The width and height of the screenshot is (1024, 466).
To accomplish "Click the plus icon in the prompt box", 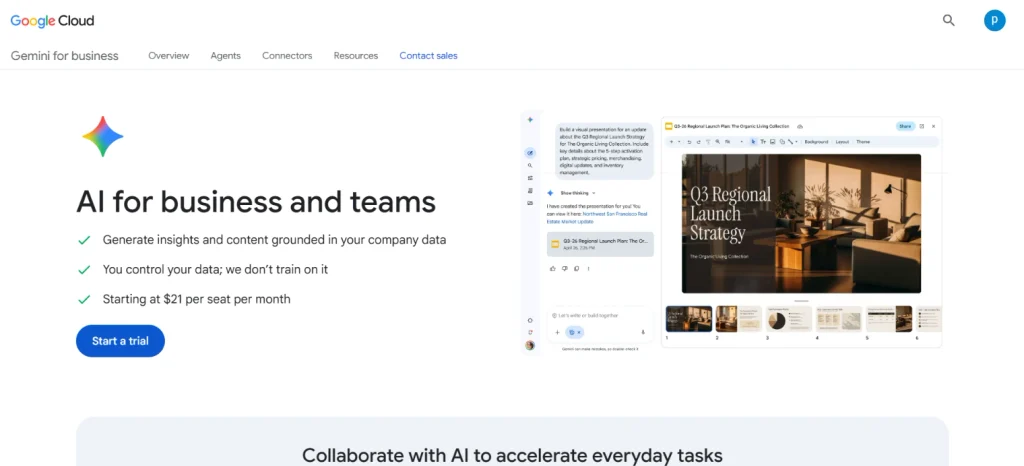I will tap(557, 332).
